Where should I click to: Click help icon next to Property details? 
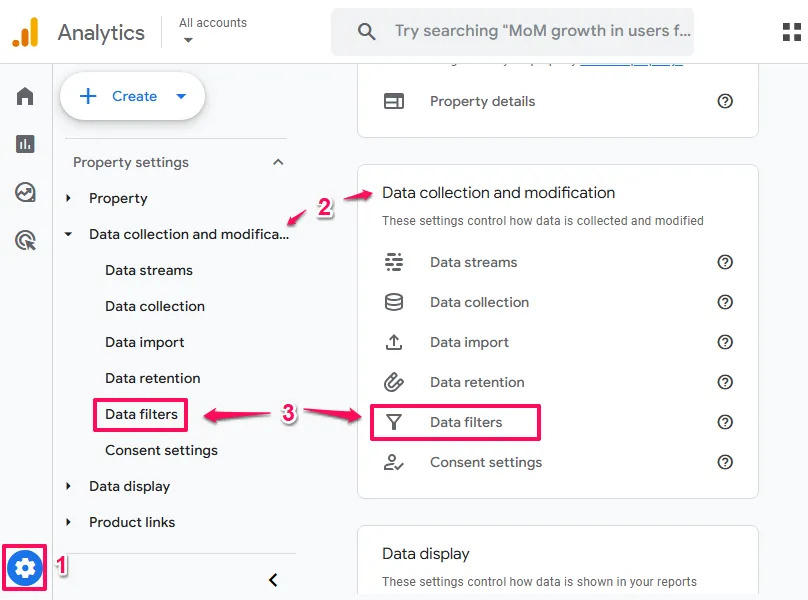725,101
